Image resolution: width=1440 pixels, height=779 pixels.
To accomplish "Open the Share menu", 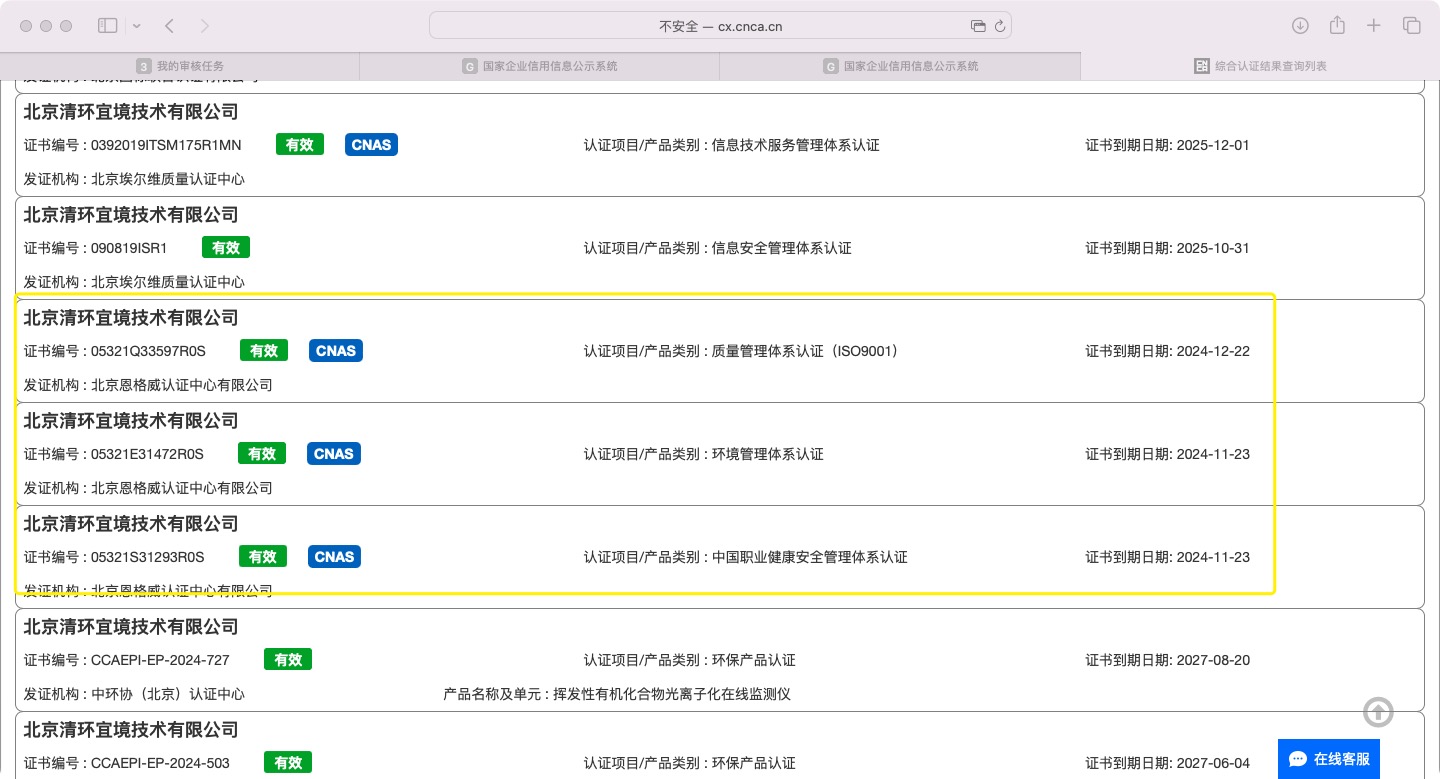I will tap(1337, 25).
